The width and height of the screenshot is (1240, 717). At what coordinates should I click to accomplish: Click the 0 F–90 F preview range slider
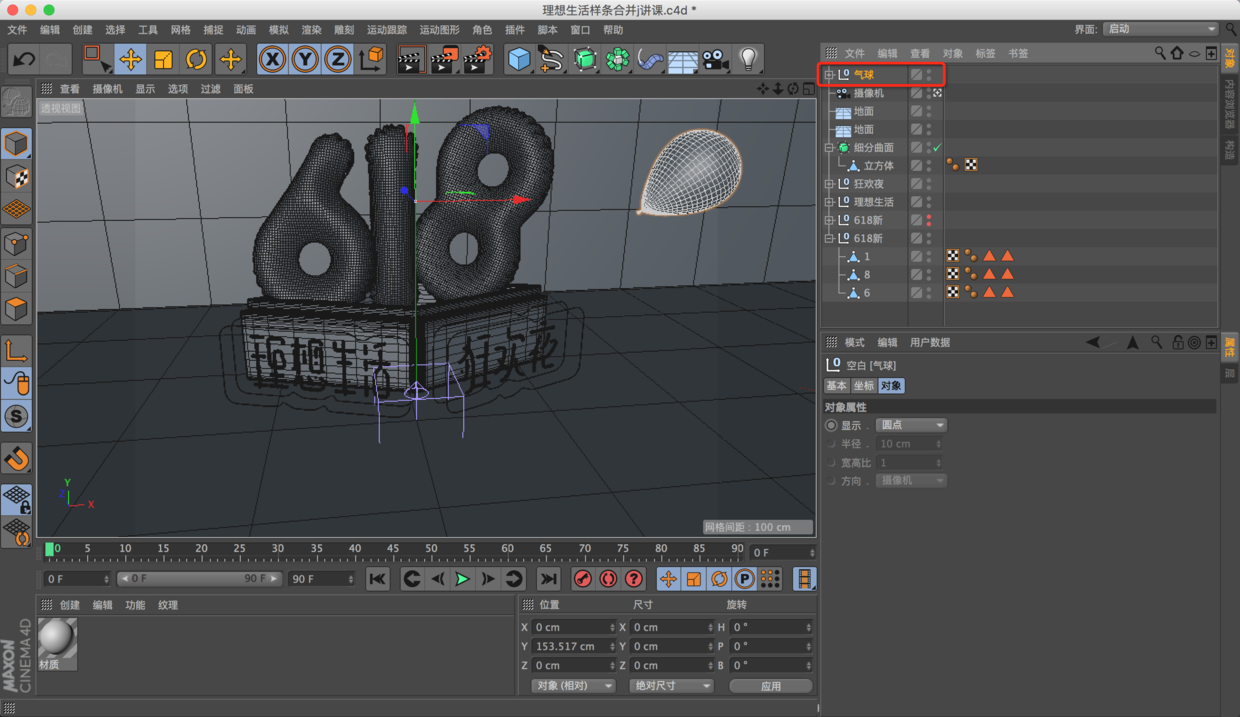(x=200, y=579)
